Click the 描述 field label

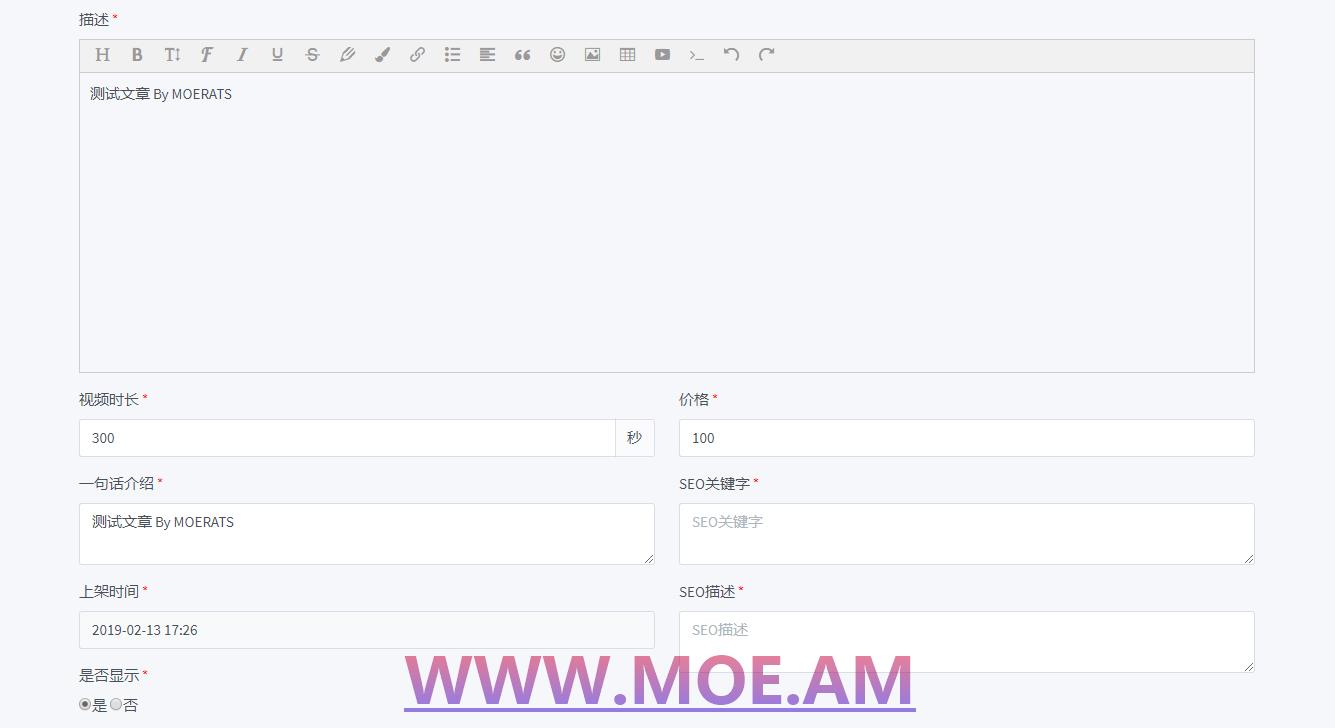tap(94, 19)
